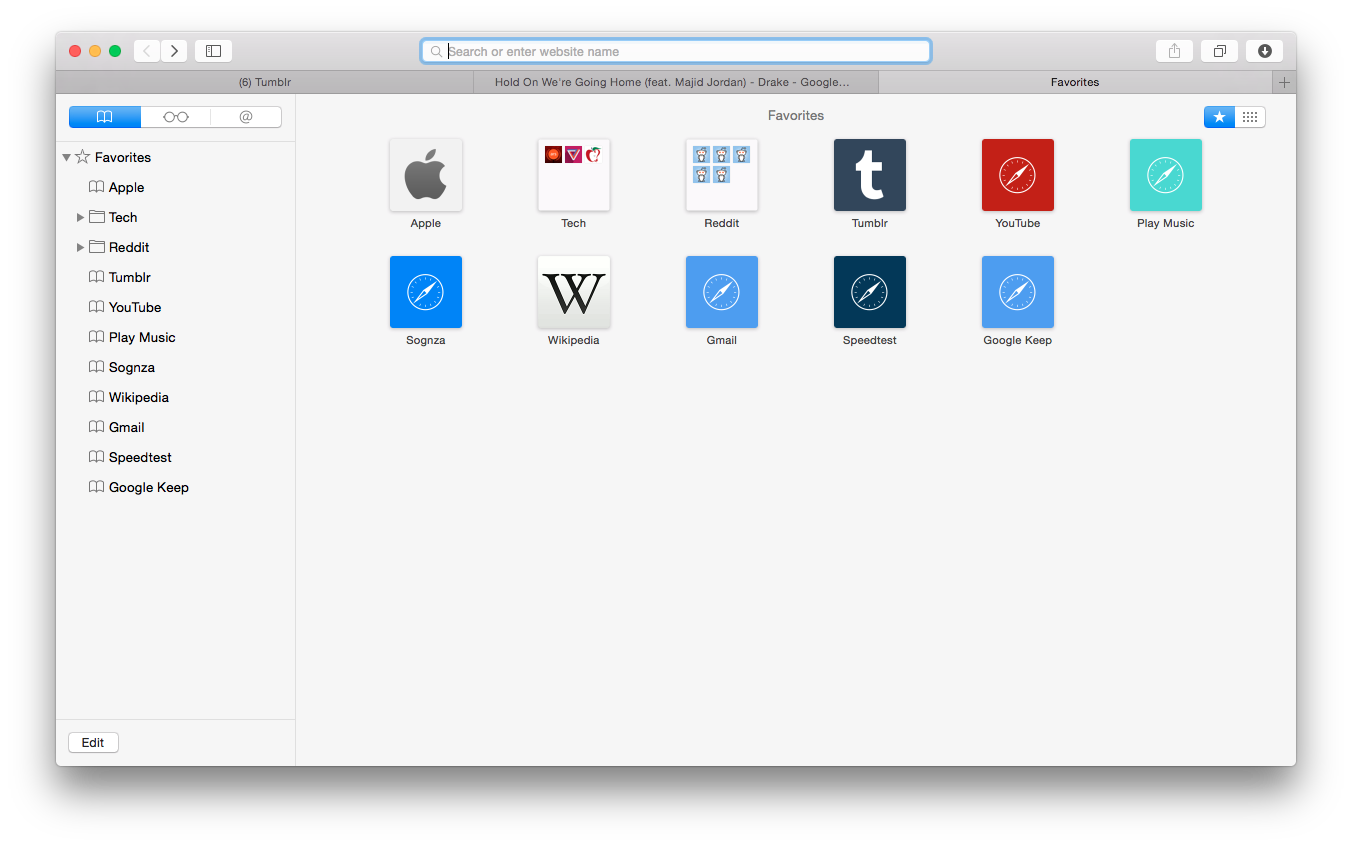Image resolution: width=1352 pixels, height=846 pixels.
Task: Select Sognza bookmark in sidebar
Action: click(x=175, y=367)
